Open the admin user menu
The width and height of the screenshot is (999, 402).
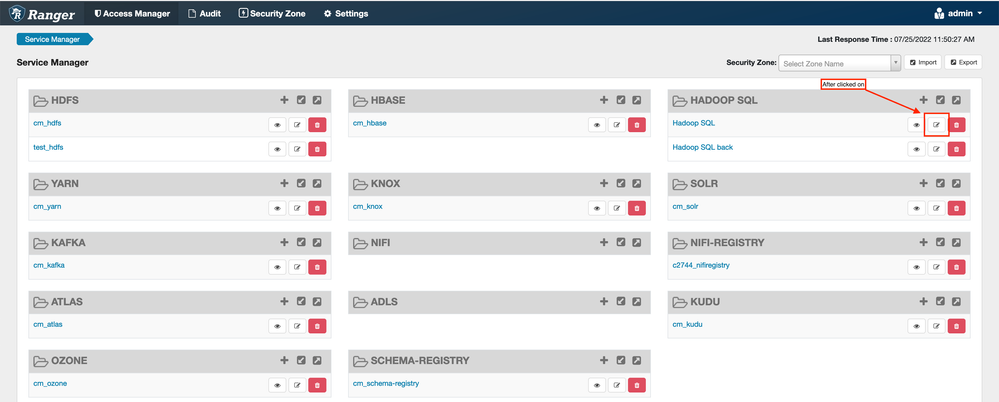point(958,13)
